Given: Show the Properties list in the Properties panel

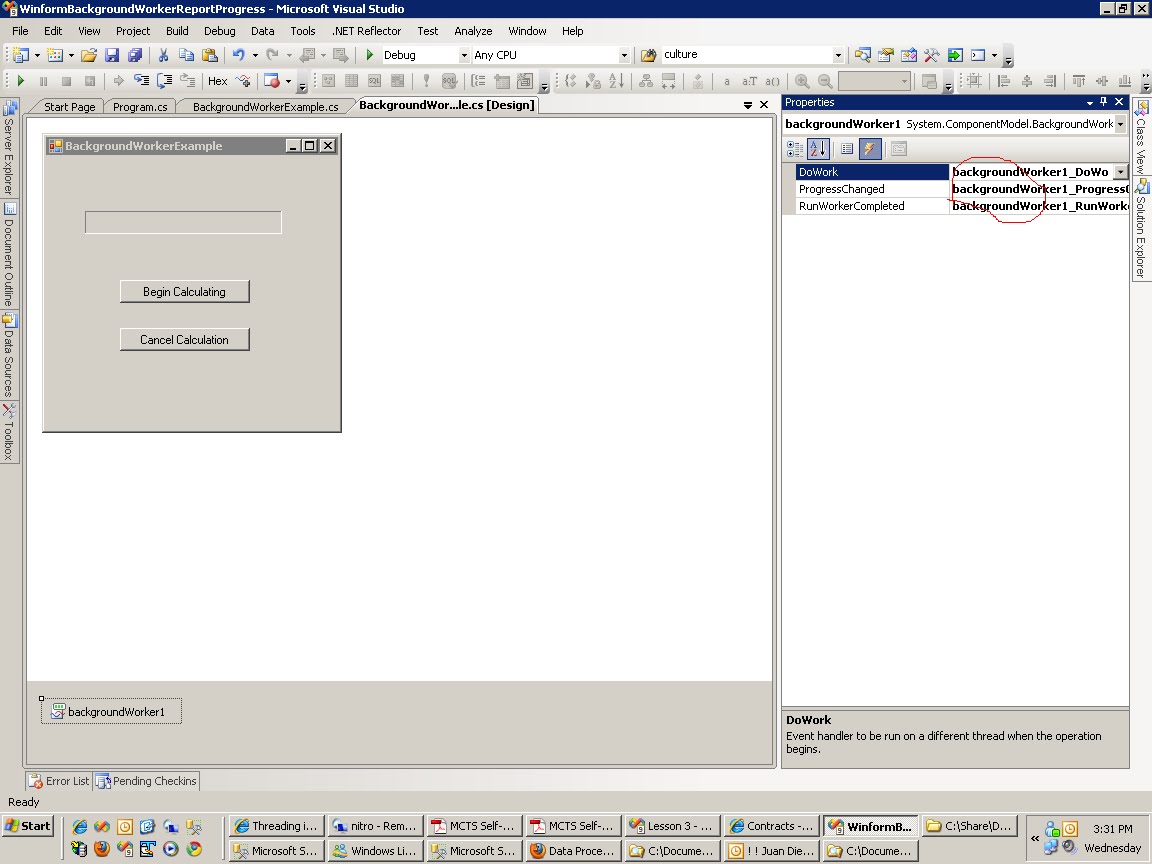Looking at the screenshot, I should click(x=846, y=149).
